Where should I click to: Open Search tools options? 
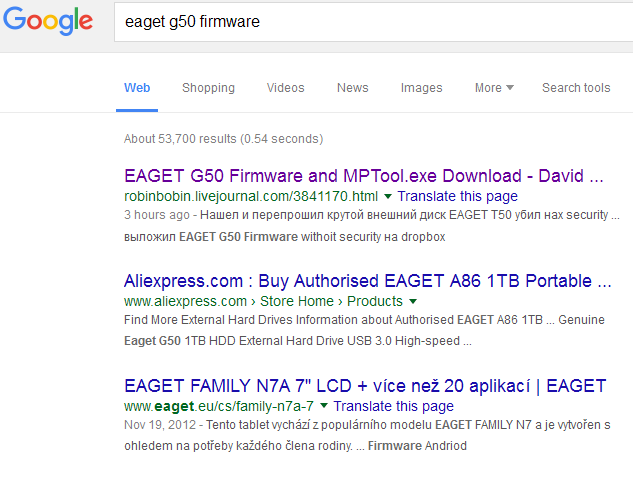[x=576, y=88]
